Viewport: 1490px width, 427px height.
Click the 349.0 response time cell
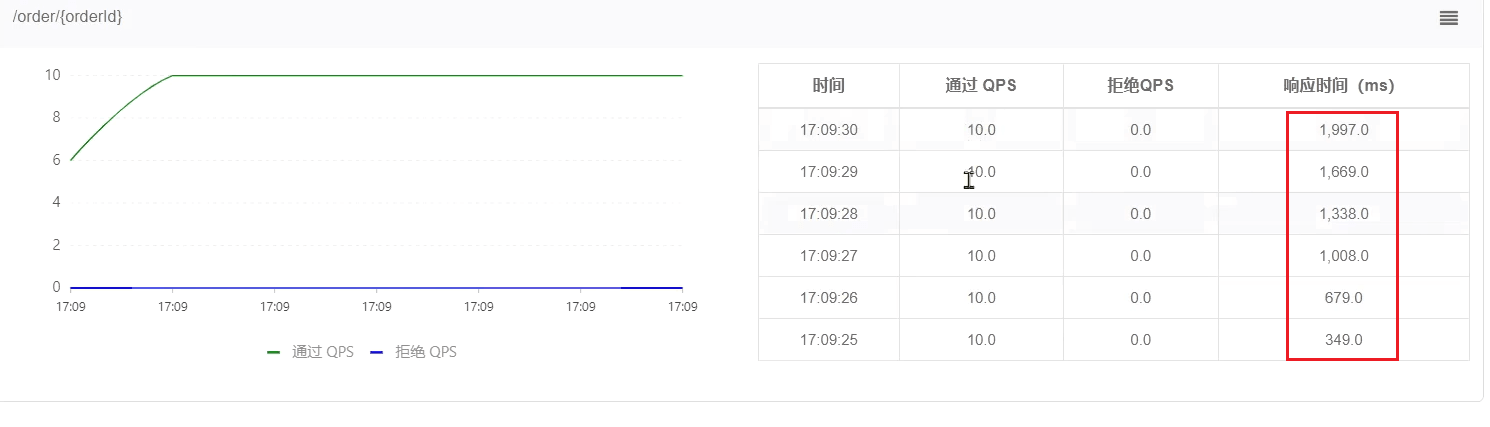pyautogui.click(x=1343, y=340)
